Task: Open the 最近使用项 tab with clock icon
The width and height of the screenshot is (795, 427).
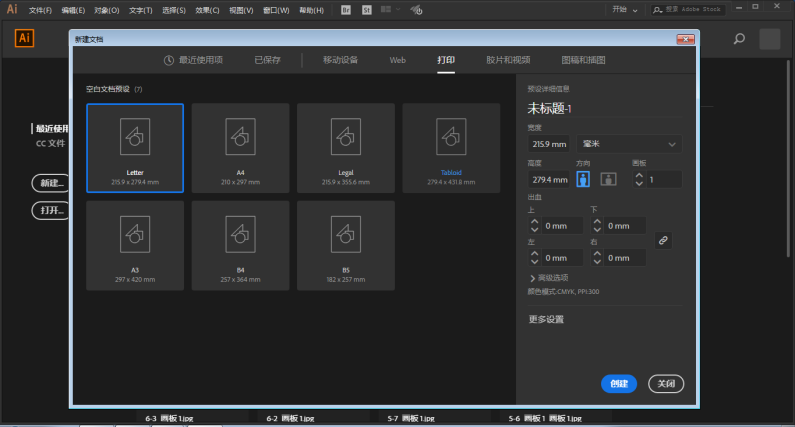Action: [193, 60]
